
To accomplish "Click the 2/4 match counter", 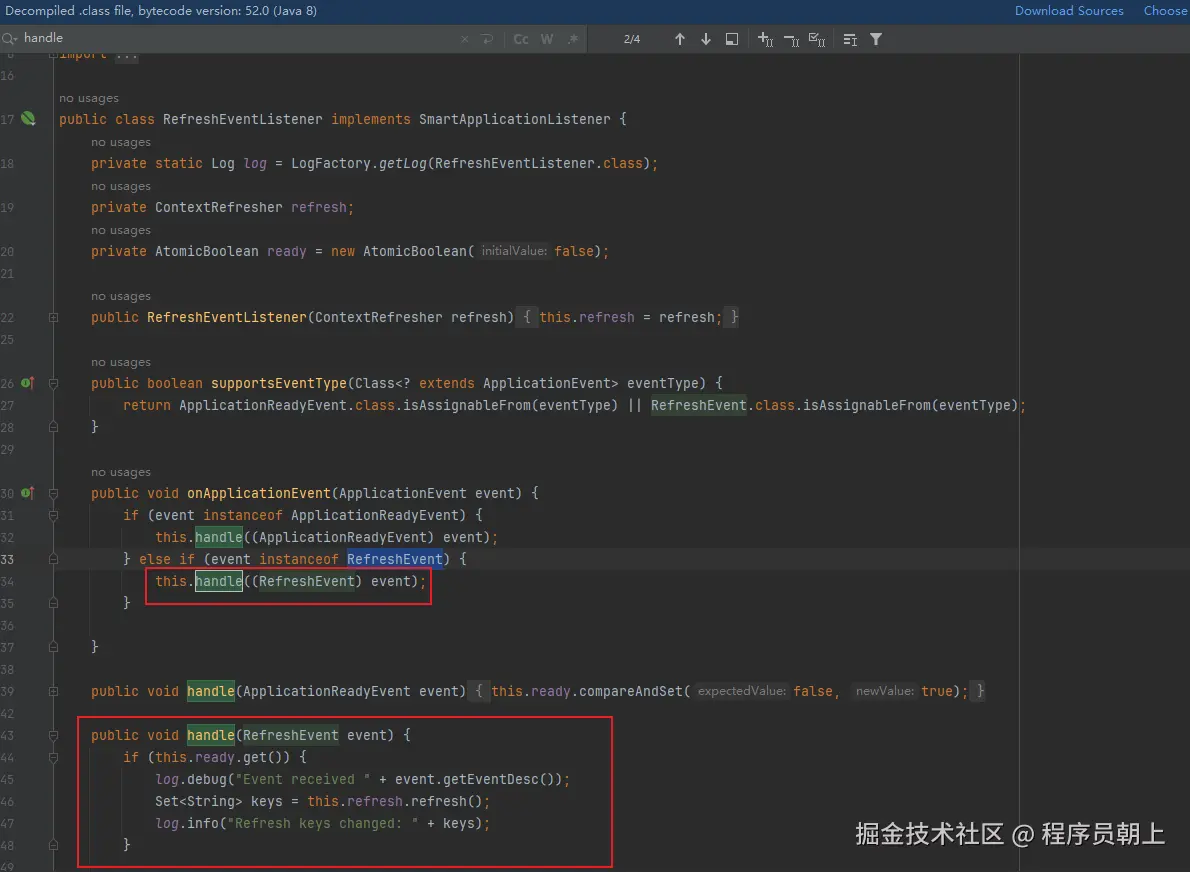I will point(631,39).
